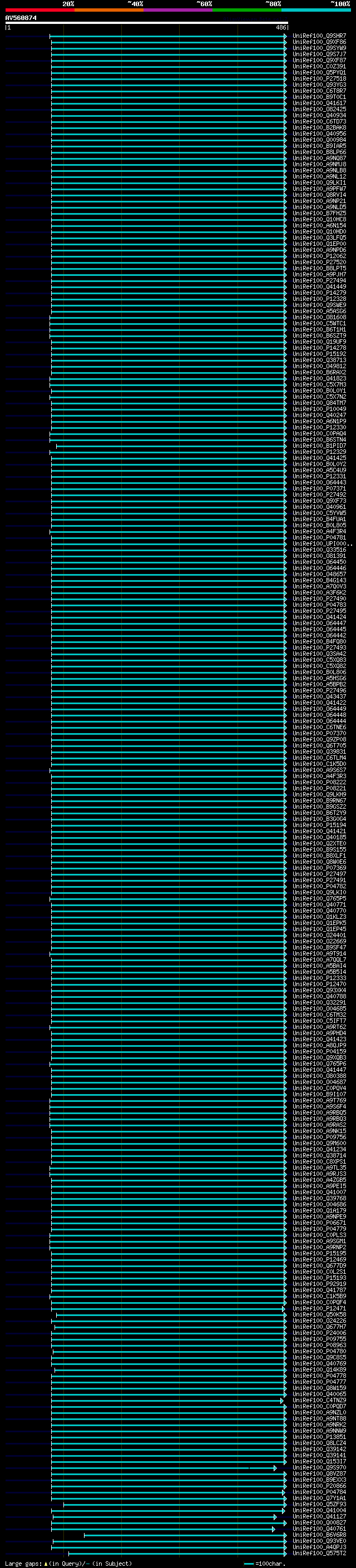
Task: Select label UniRef100_B6V6R8
Action: 319,1536
